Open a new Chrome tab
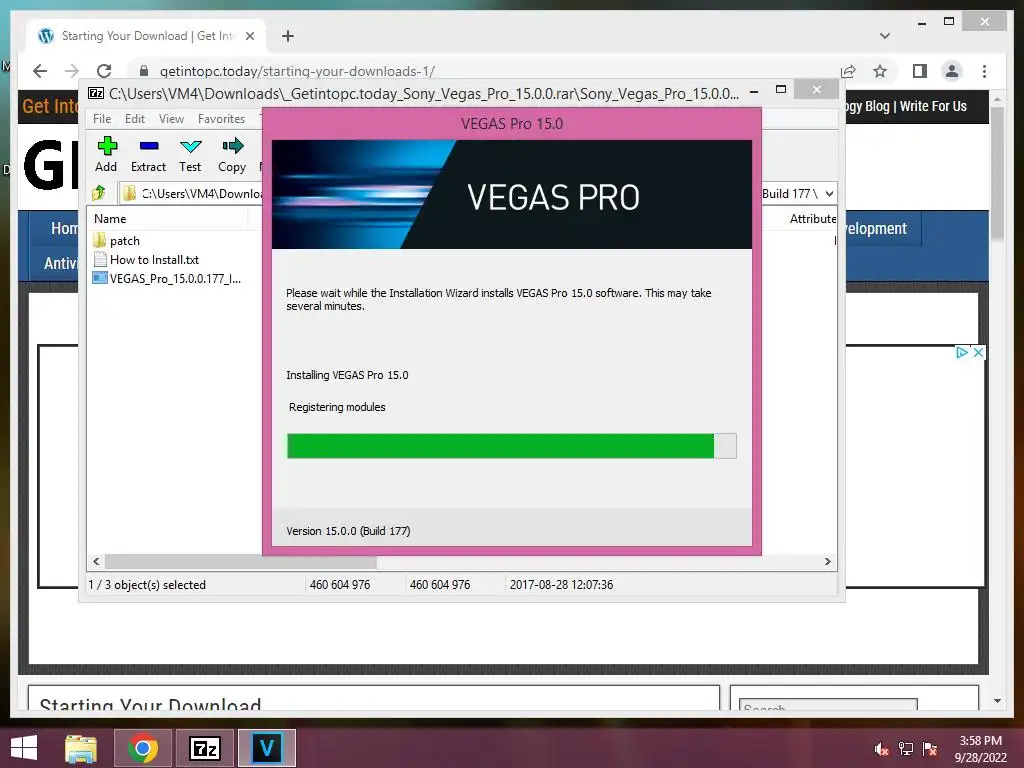The image size is (1024, 768). [288, 36]
